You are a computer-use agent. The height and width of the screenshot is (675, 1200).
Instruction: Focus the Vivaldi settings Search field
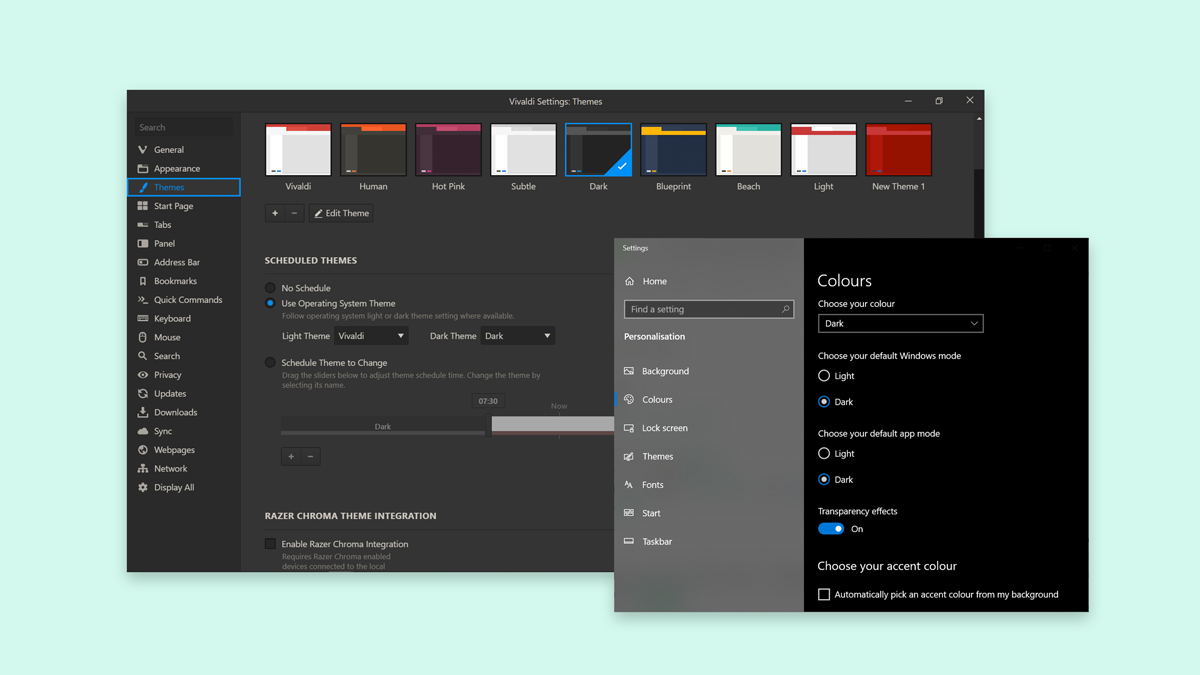coord(184,128)
